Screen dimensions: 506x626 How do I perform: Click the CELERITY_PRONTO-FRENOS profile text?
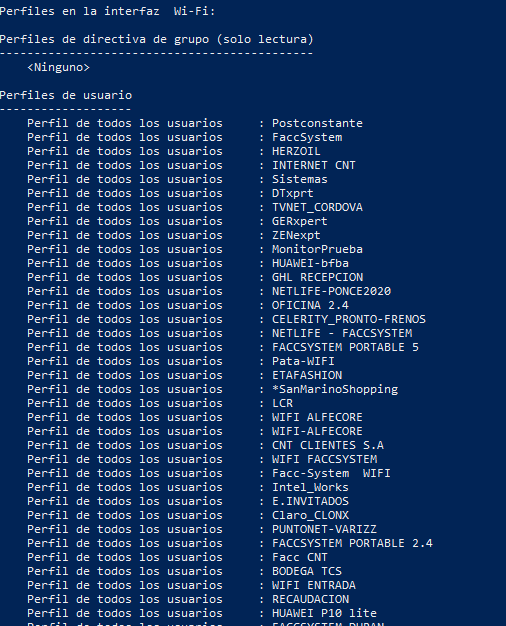tap(349, 319)
